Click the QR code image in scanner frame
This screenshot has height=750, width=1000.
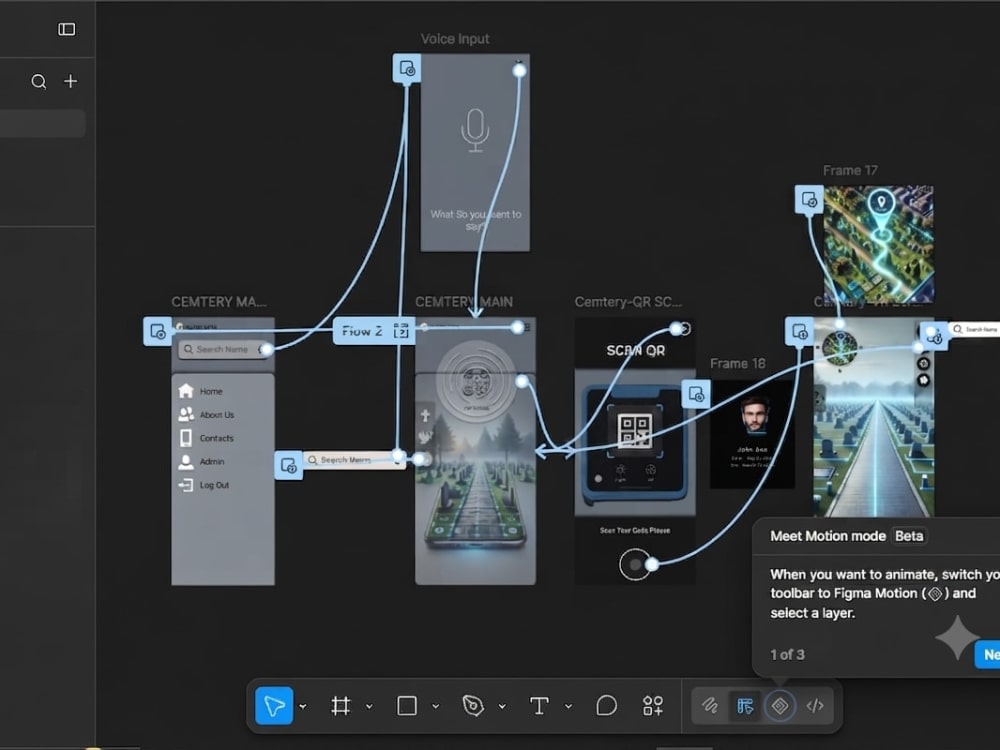635,430
